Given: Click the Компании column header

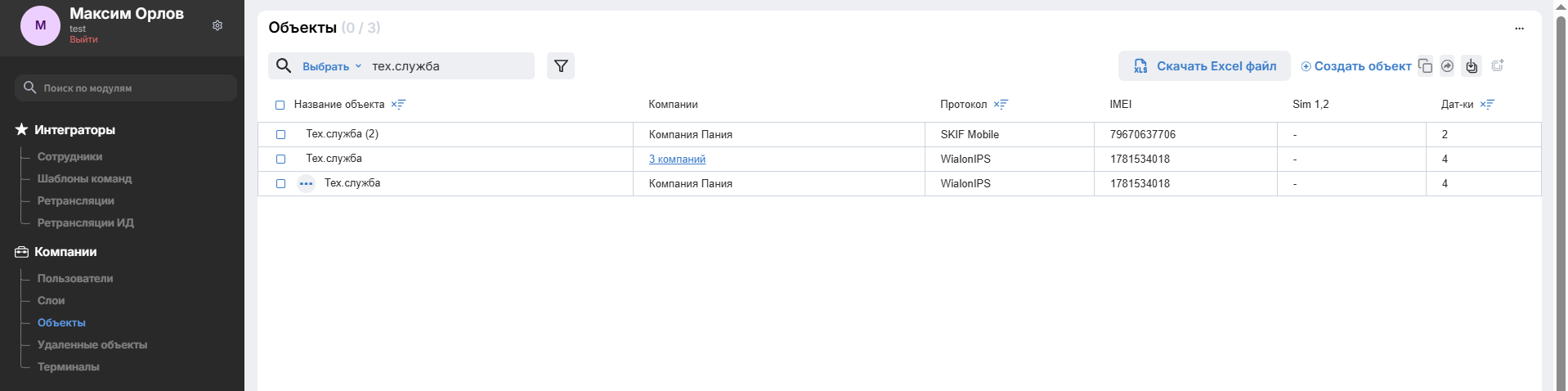Looking at the screenshot, I should (x=673, y=104).
